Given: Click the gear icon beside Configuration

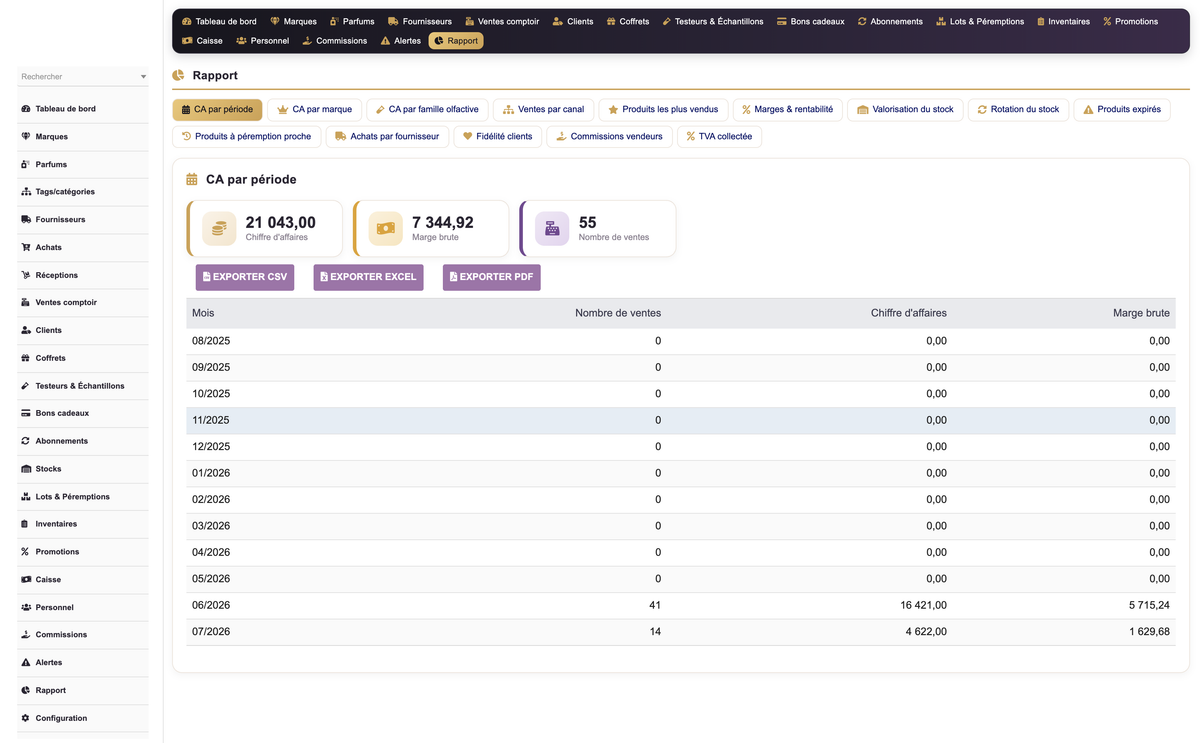Looking at the screenshot, I should coord(25,718).
